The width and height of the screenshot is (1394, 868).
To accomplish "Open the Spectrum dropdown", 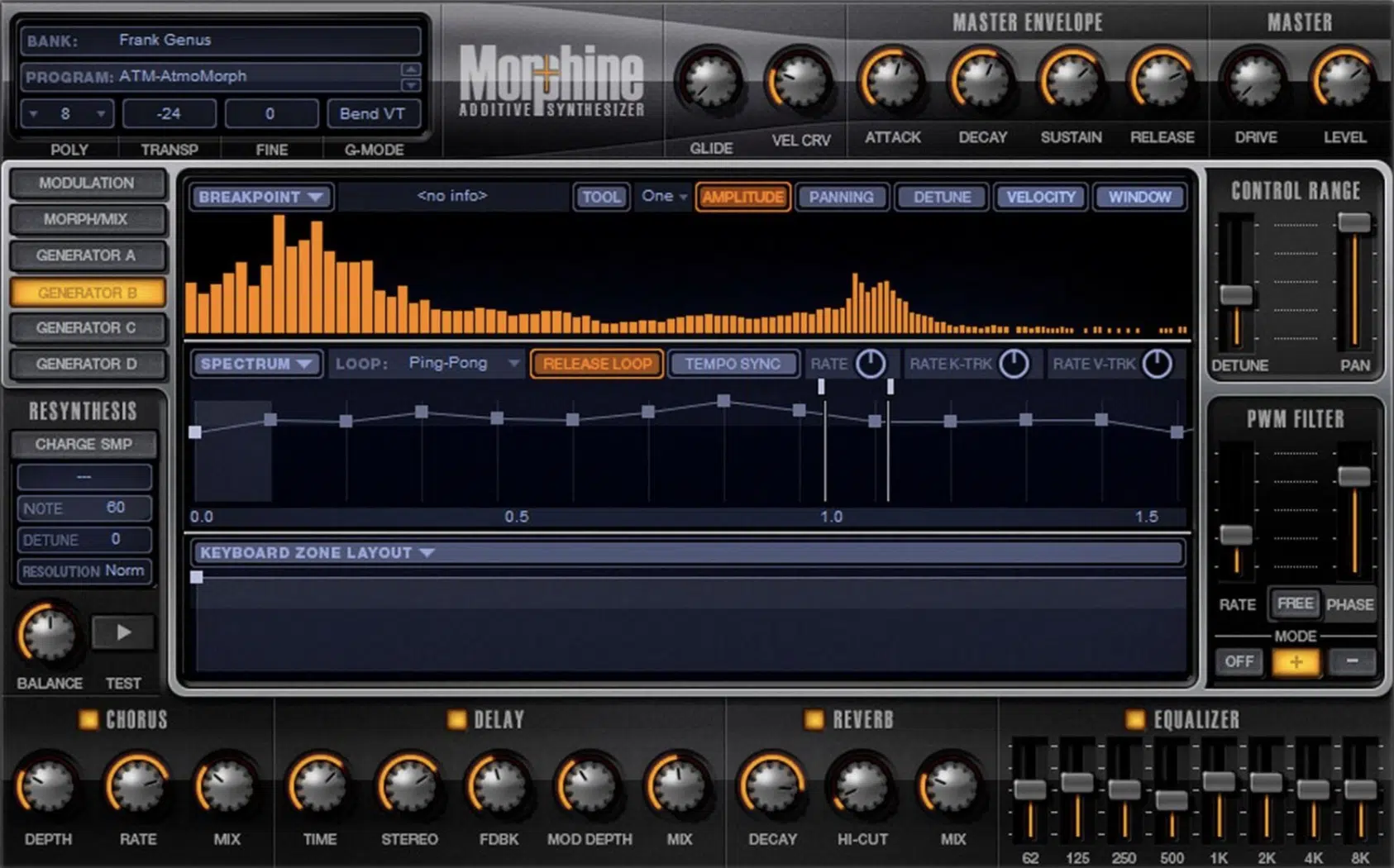I will pyautogui.click(x=256, y=364).
